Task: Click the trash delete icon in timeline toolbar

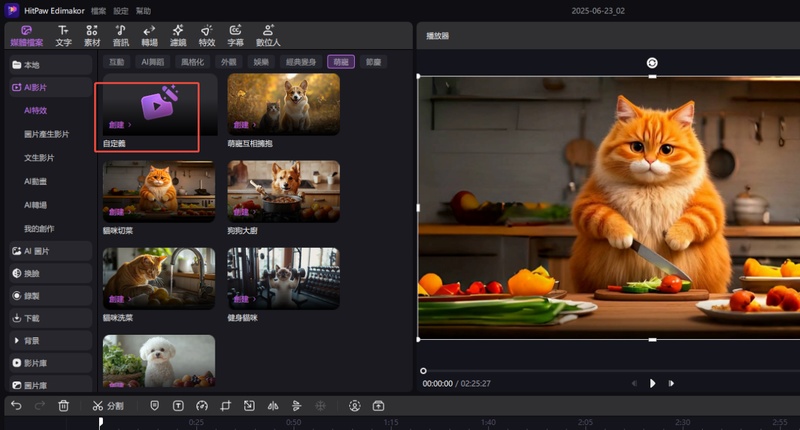Action: click(x=63, y=406)
